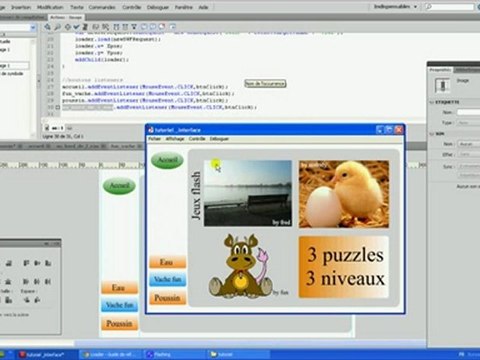Open the label Type dropdown in Properties
Image resolution: width=480 pixels, height=360 pixels.
pos(468,123)
